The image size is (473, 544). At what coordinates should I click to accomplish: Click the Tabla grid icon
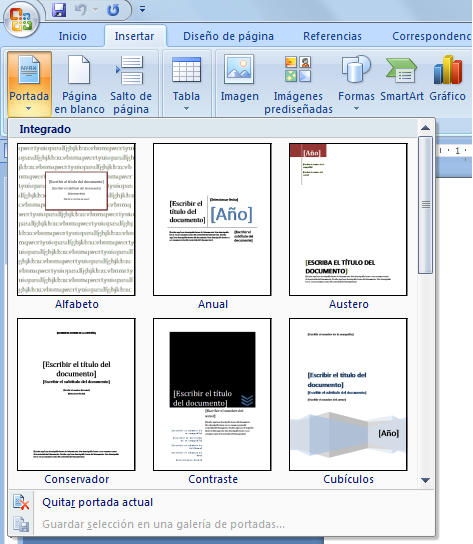187,70
